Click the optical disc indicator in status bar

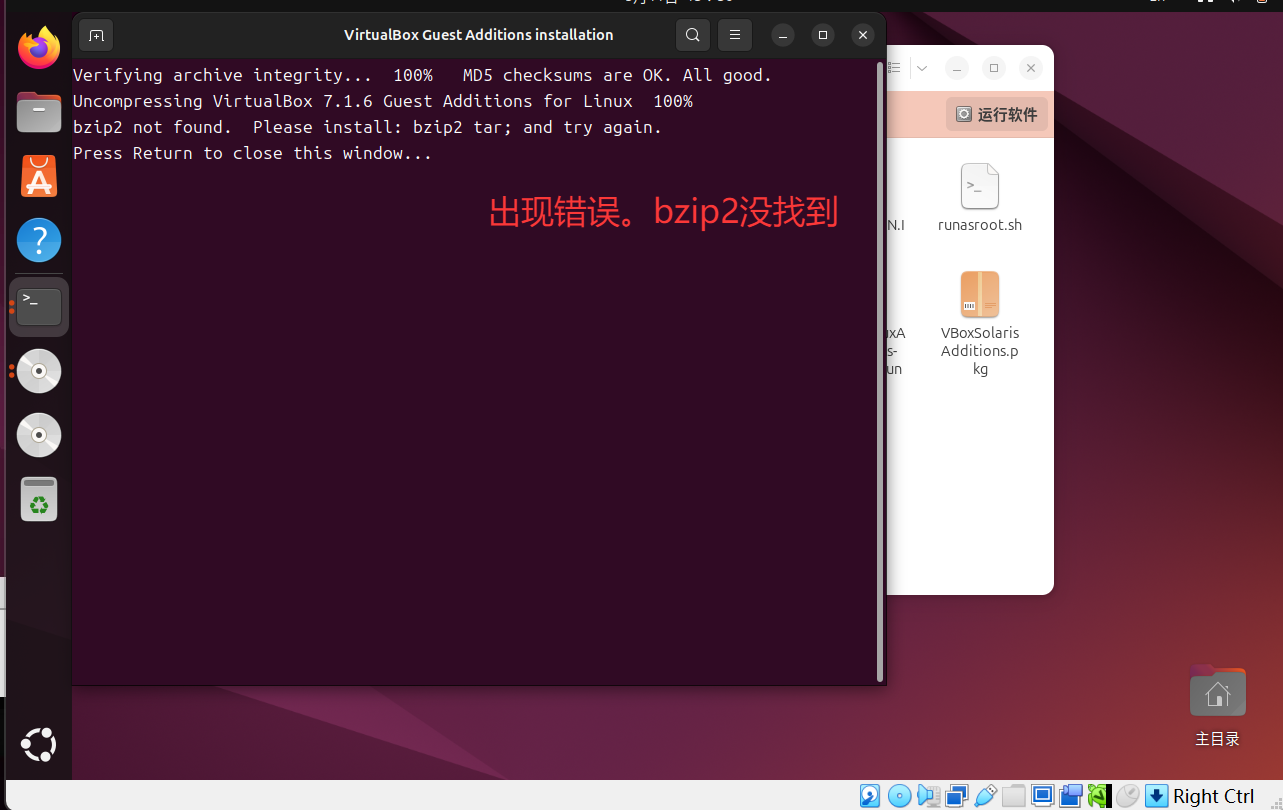coord(899,796)
